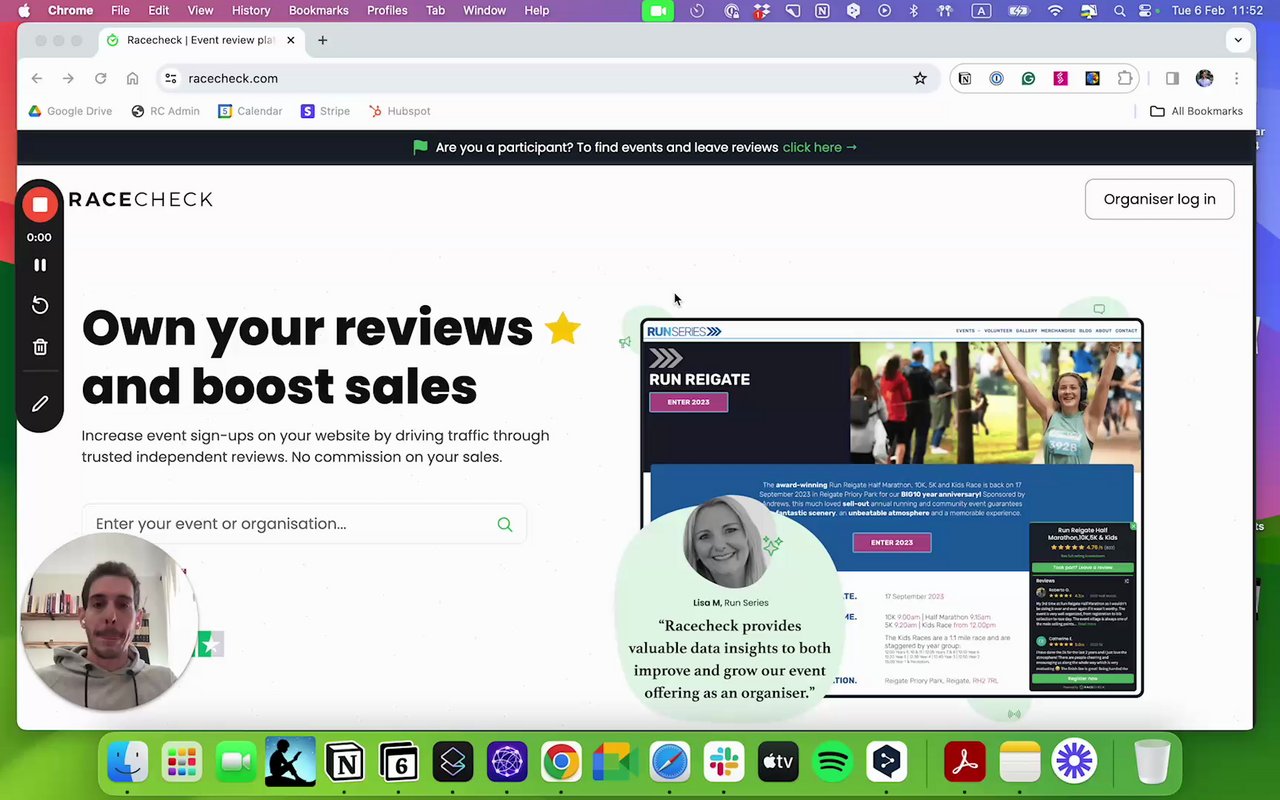This screenshot has height=800, width=1280.
Task: Click the magnifier icon in the event search box
Action: (505, 524)
